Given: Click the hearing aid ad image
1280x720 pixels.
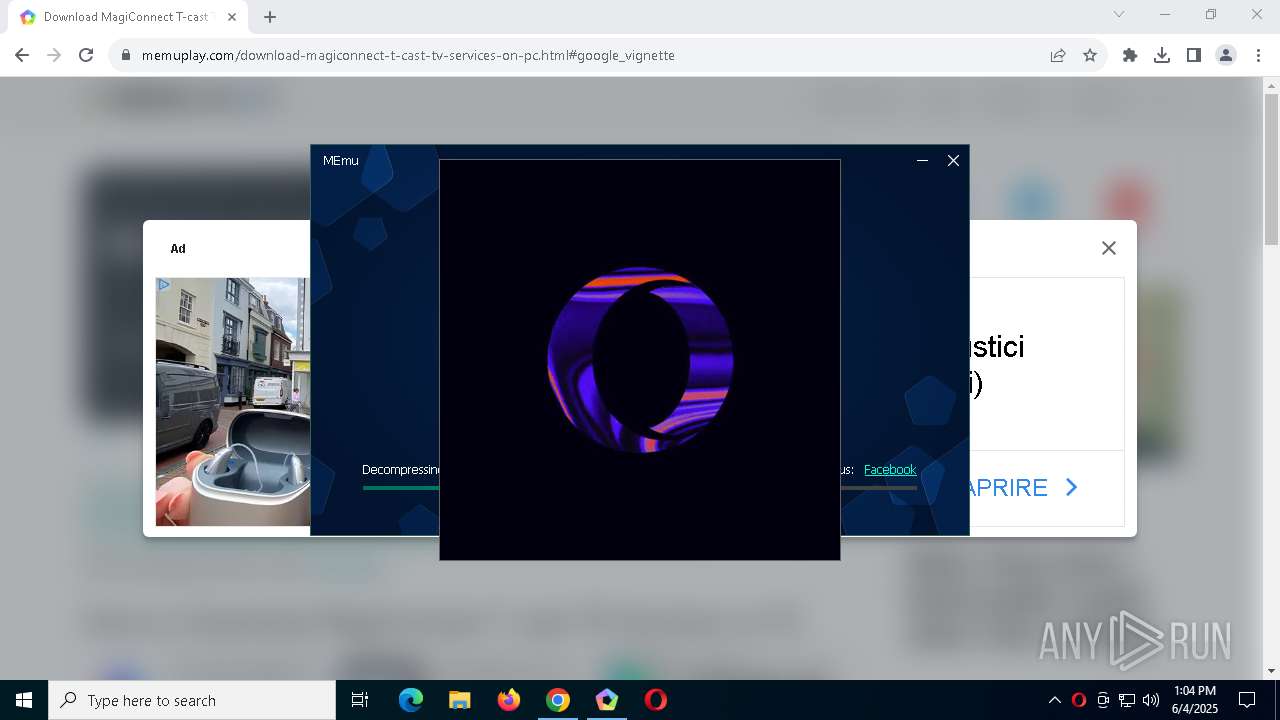Looking at the screenshot, I should (233, 401).
